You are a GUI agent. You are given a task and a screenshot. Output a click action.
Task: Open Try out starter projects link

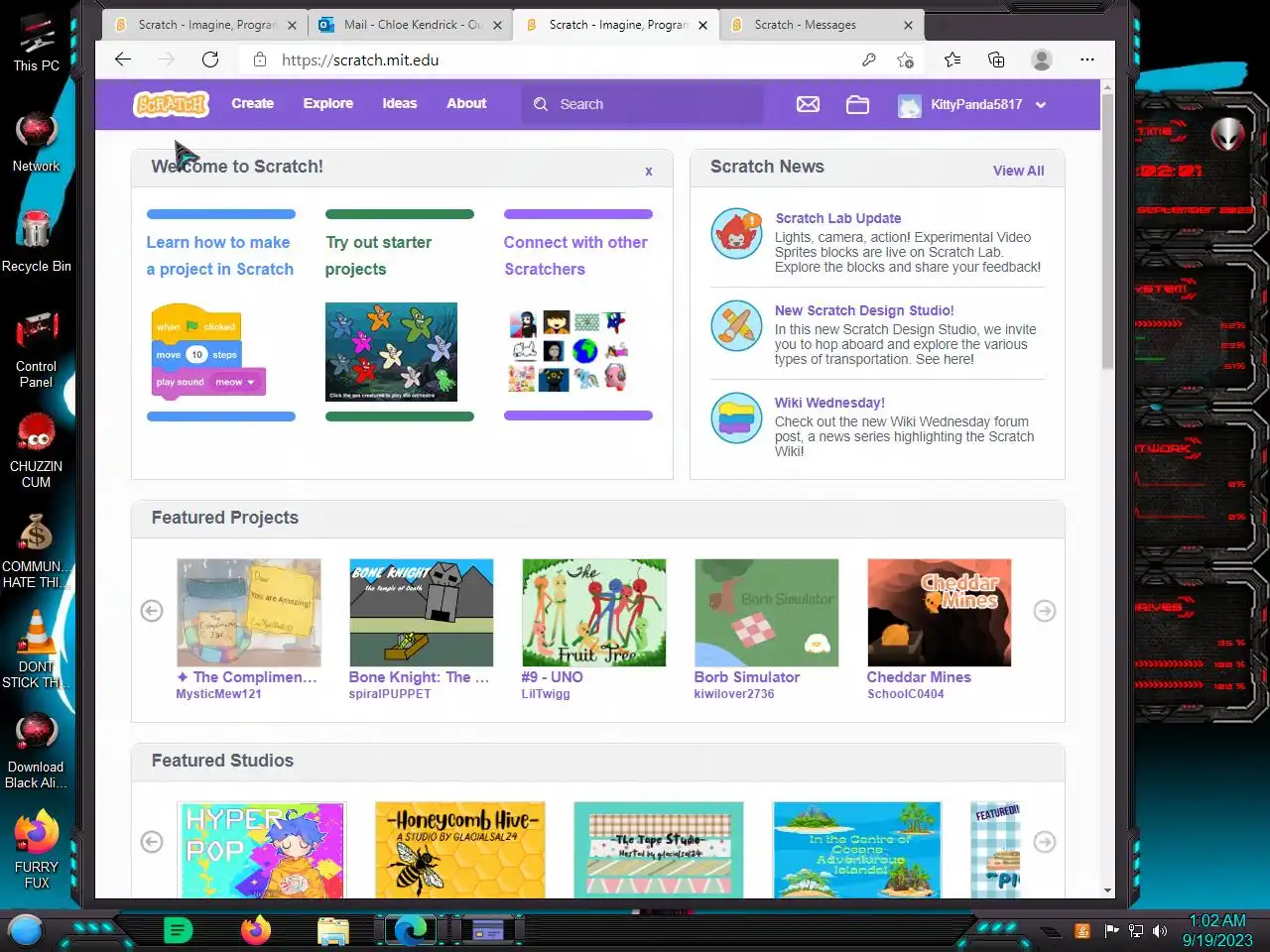point(378,256)
